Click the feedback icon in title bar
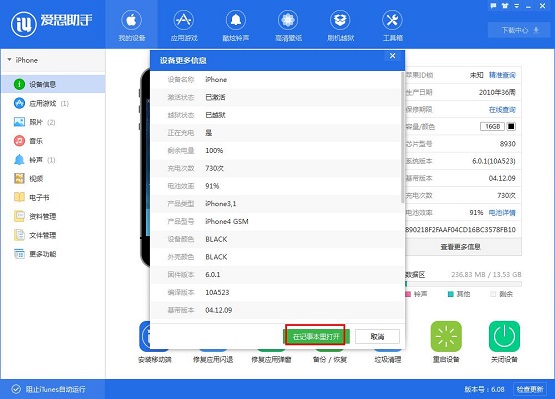 [493, 6]
